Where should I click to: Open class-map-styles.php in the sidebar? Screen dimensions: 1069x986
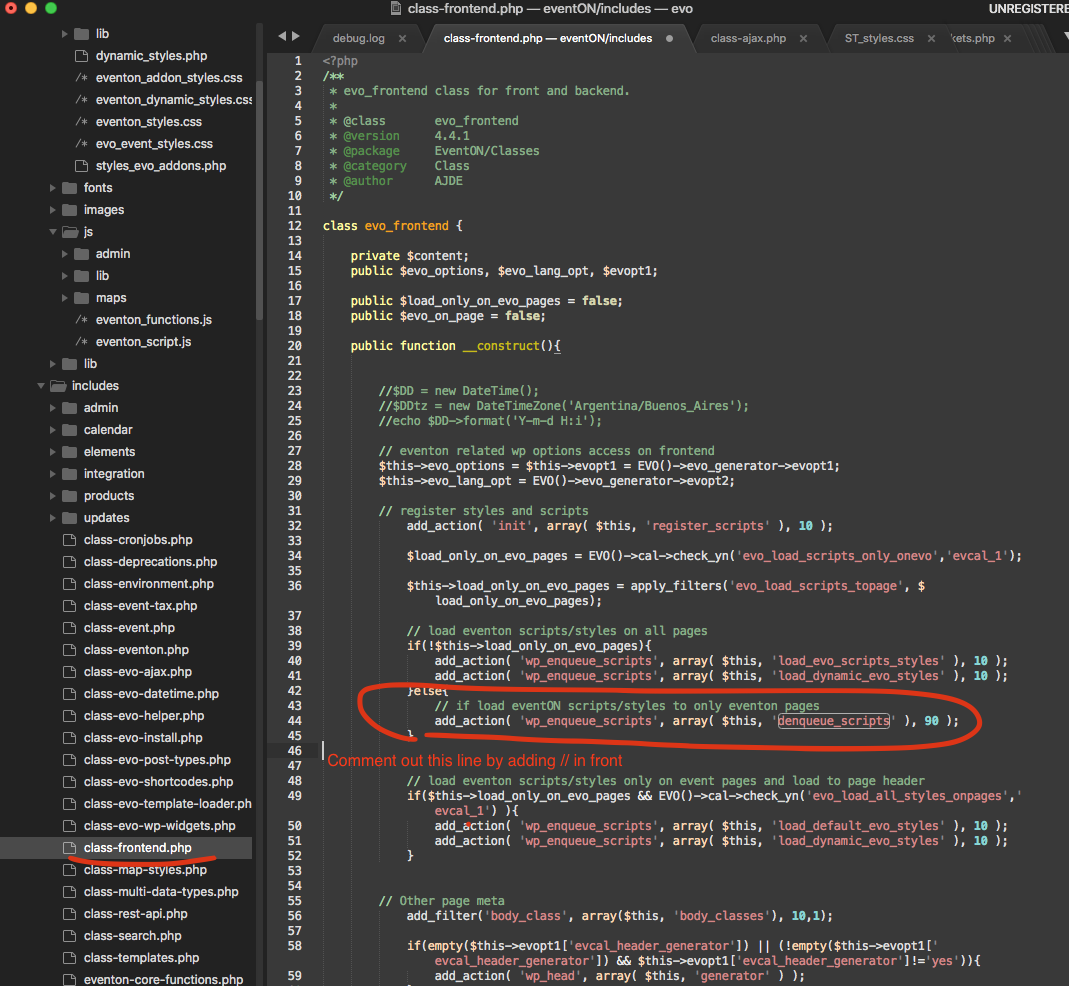pyautogui.click(x=145, y=870)
